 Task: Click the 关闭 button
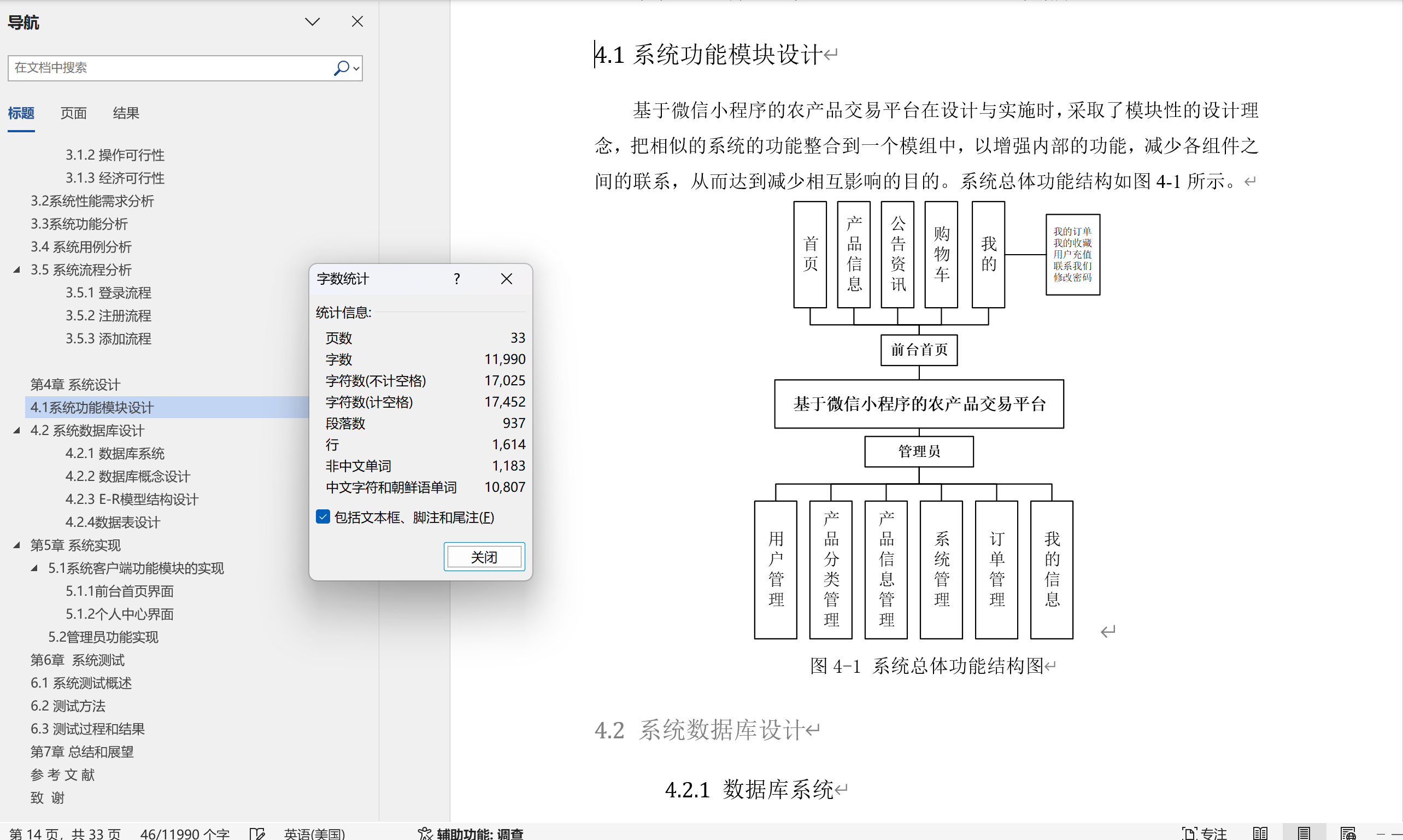tap(484, 557)
